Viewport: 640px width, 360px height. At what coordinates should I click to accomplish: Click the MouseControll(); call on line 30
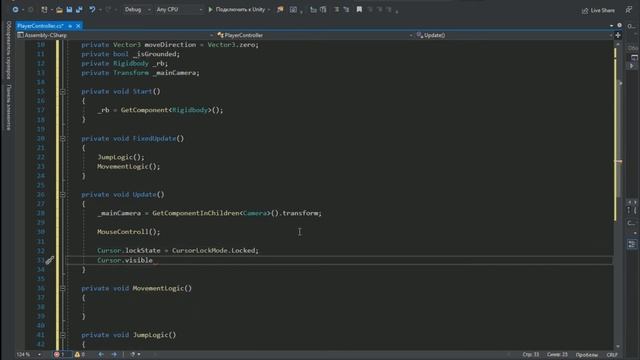coord(129,232)
